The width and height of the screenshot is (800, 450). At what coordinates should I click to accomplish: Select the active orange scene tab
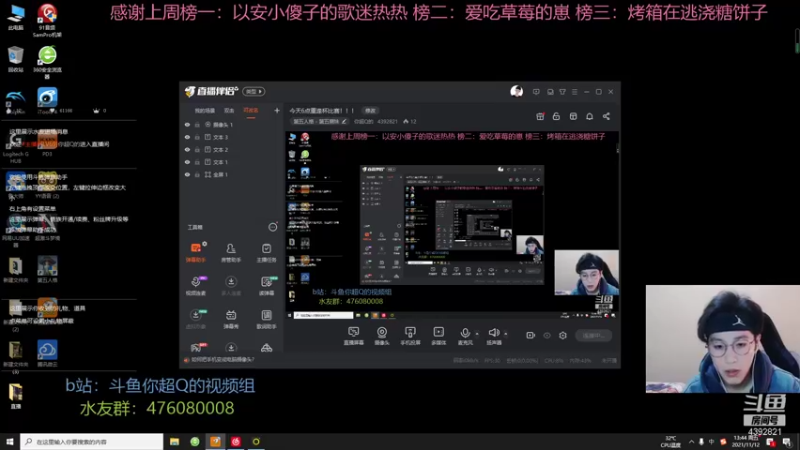point(251,111)
